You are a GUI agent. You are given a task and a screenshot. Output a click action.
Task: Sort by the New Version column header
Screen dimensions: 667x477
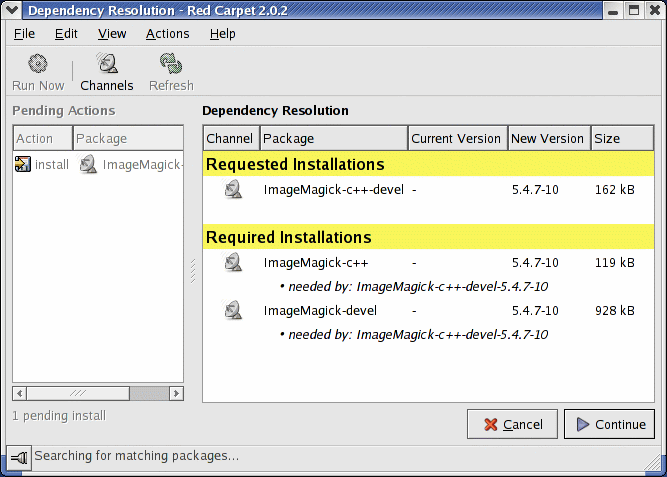[548, 139]
